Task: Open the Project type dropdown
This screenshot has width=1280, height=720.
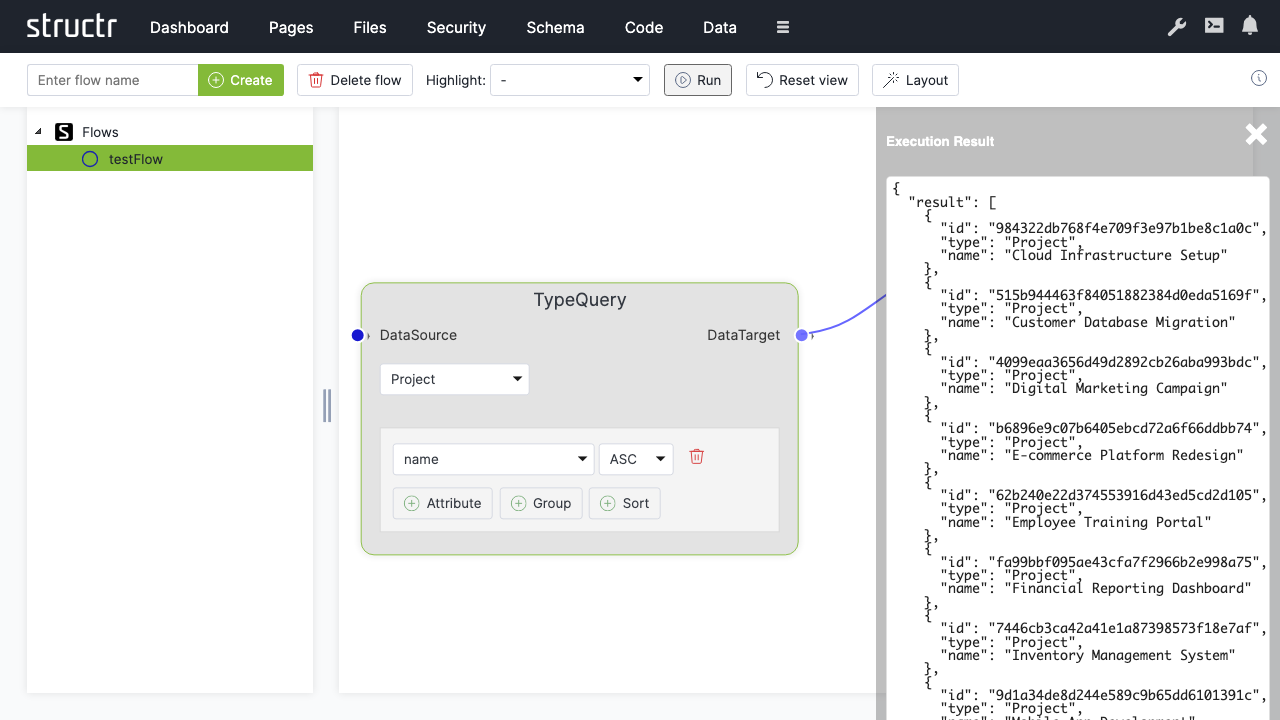Action: pyautogui.click(x=454, y=379)
